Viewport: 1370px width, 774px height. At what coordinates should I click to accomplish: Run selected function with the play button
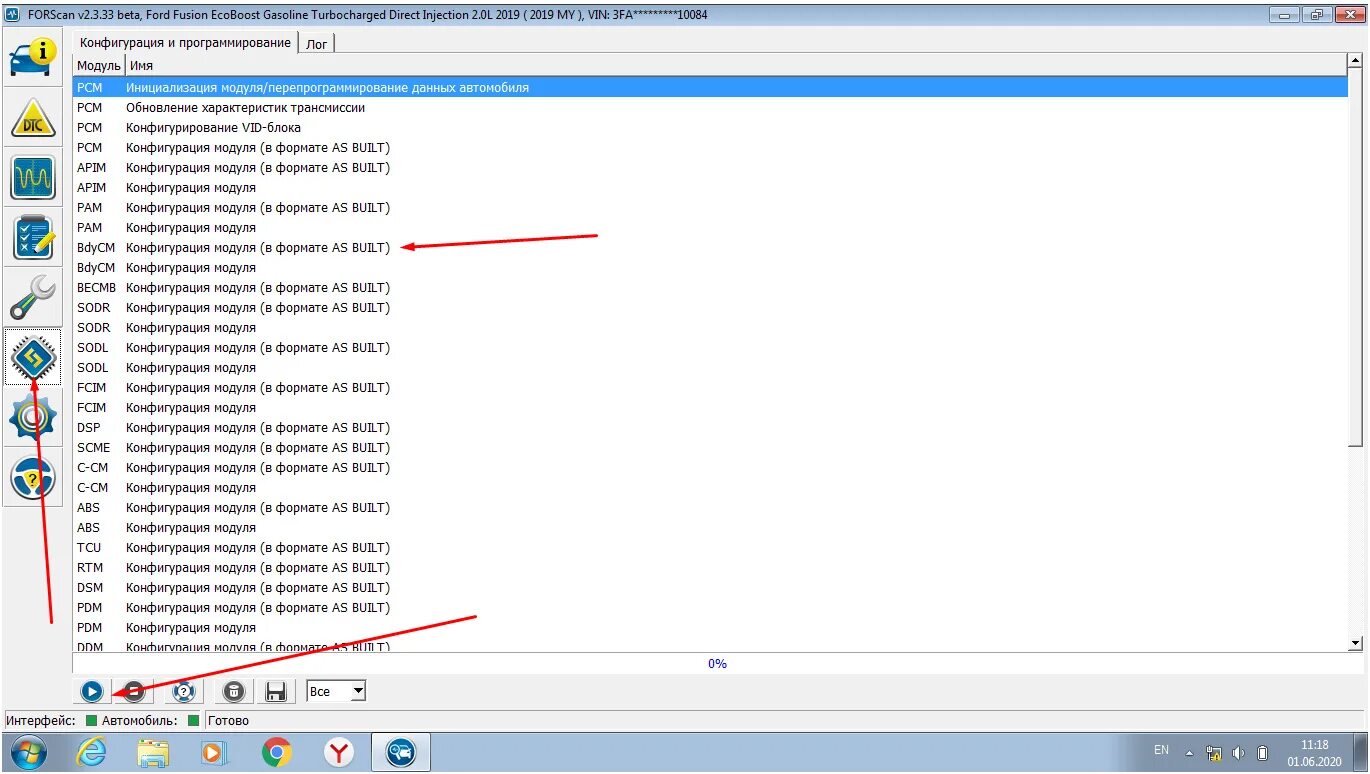(x=91, y=691)
